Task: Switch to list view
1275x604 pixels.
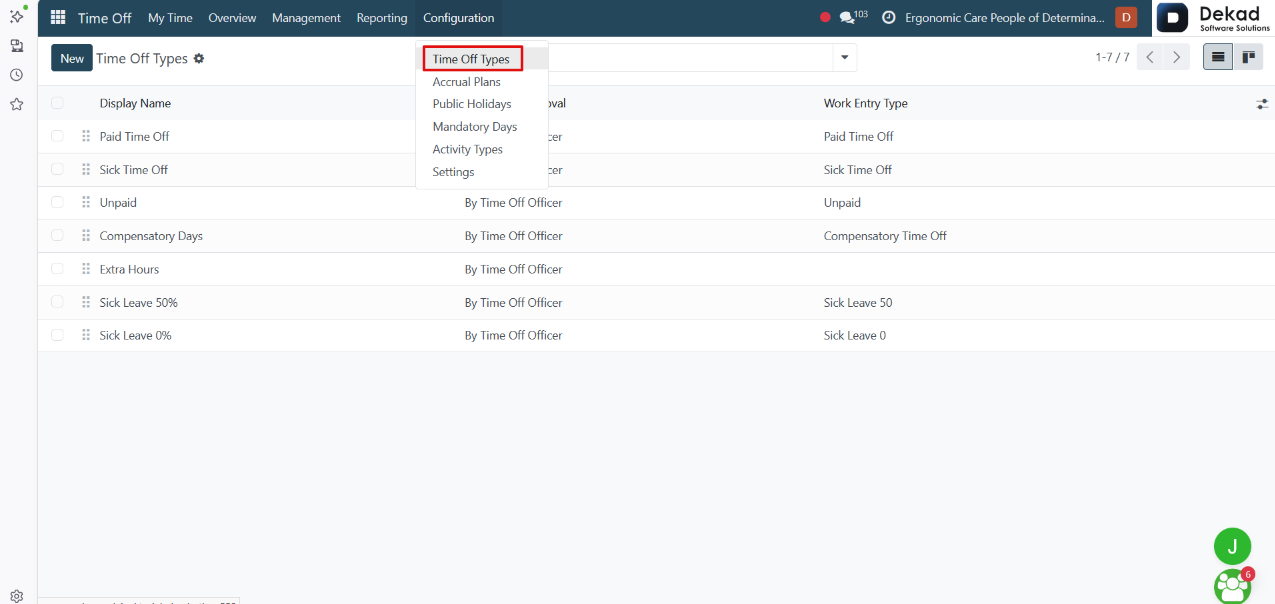Action: [1218, 58]
